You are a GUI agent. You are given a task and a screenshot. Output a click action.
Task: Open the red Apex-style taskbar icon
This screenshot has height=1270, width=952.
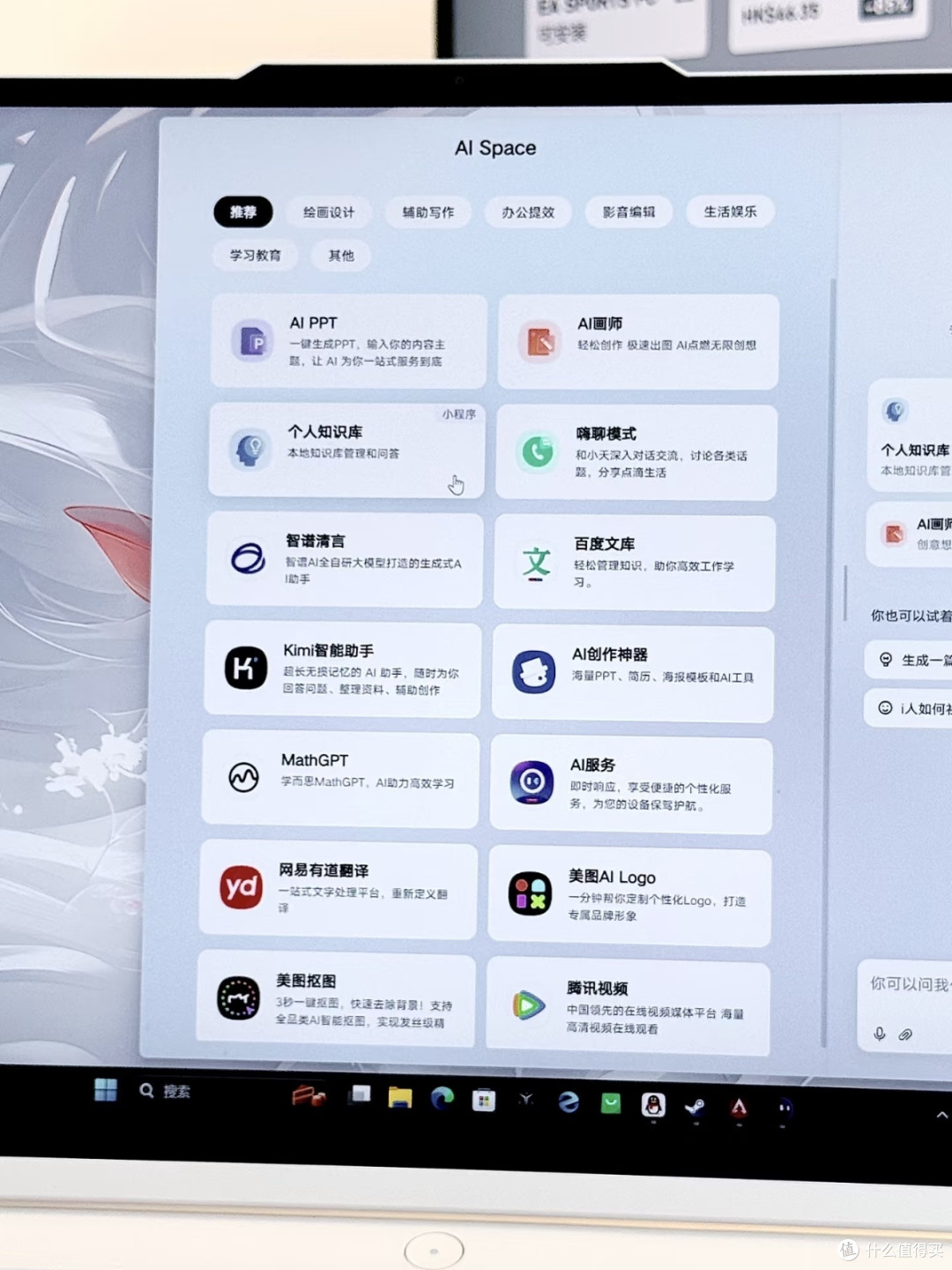[x=739, y=1108]
